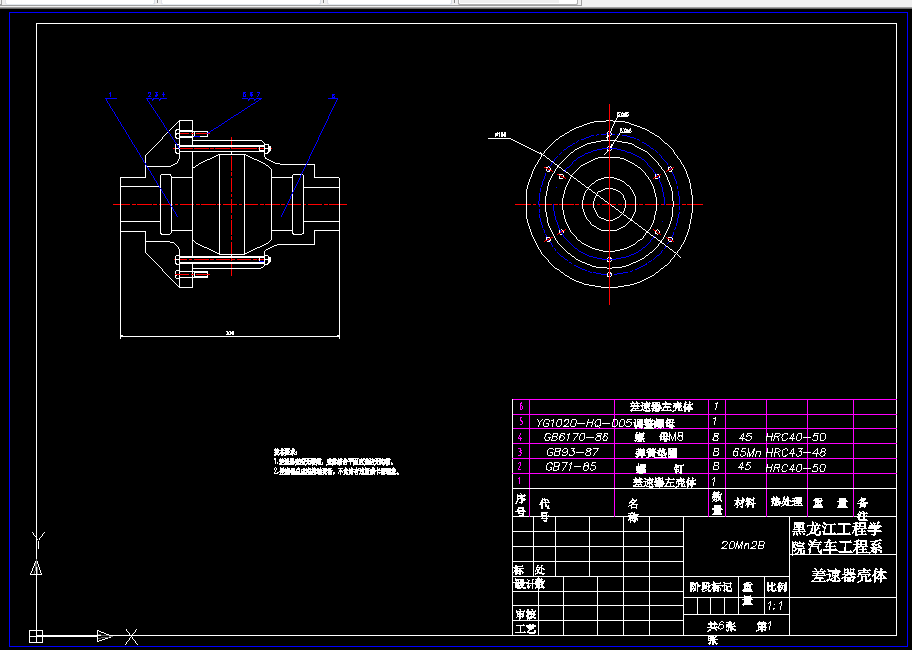912x650 pixels.
Task: Select the 阶段标记 label in title block
Action: coord(711,587)
